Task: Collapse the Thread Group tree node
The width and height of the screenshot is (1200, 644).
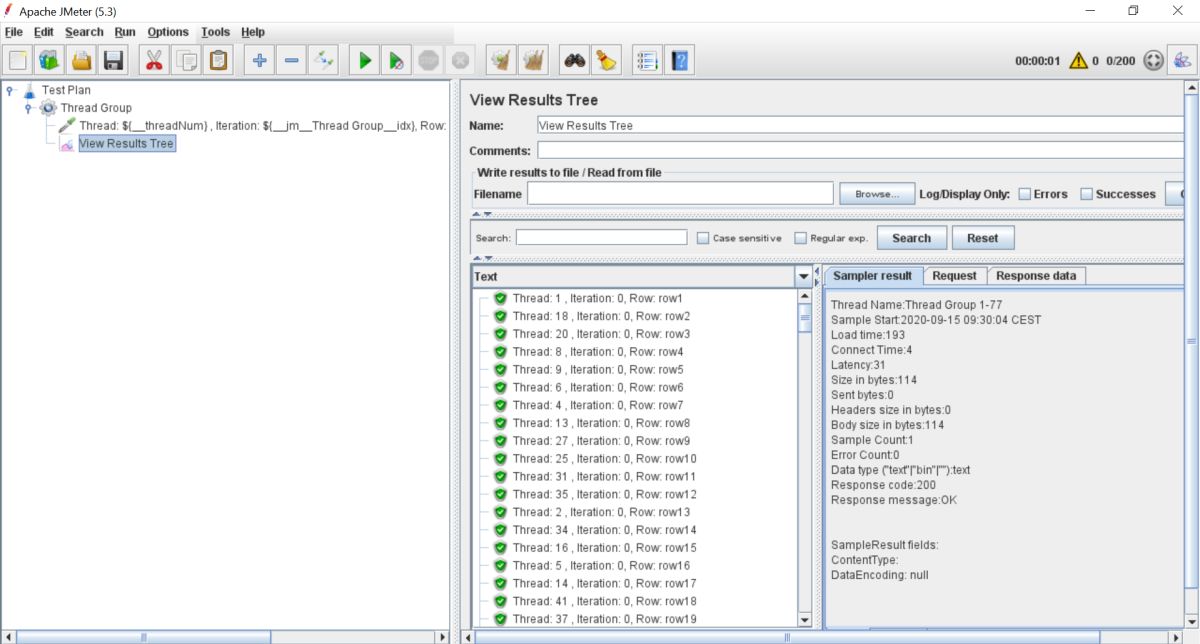Action: pyautogui.click(x=28, y=108)
